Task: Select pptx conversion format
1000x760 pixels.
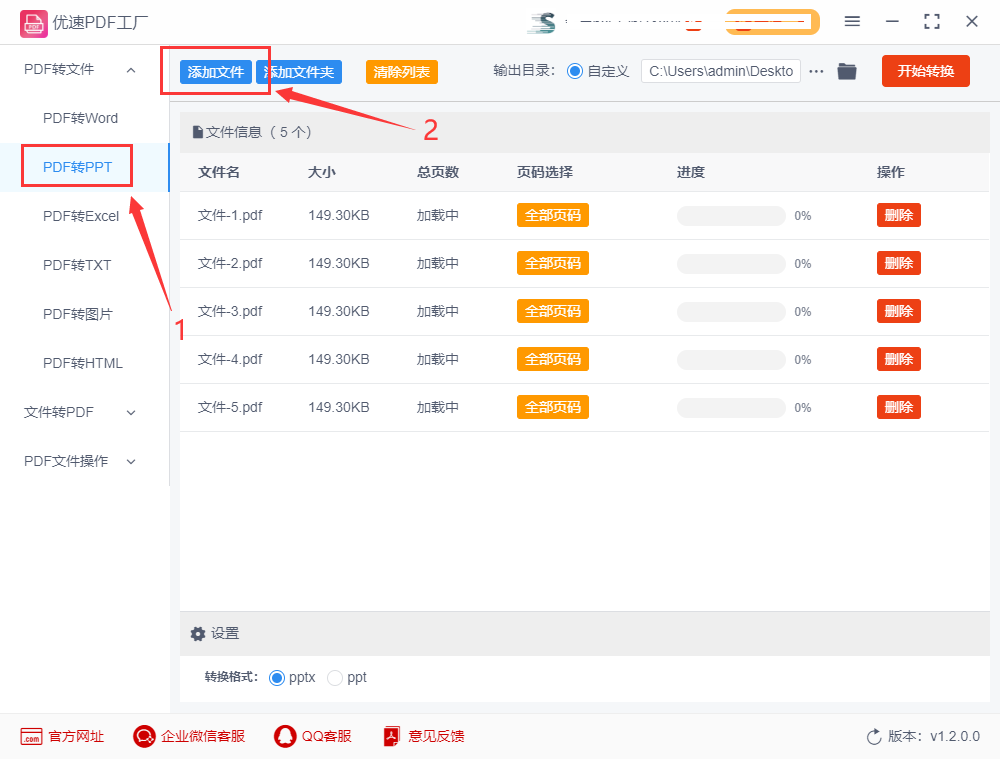Action: pyautogui.click(x=277, y=678)
